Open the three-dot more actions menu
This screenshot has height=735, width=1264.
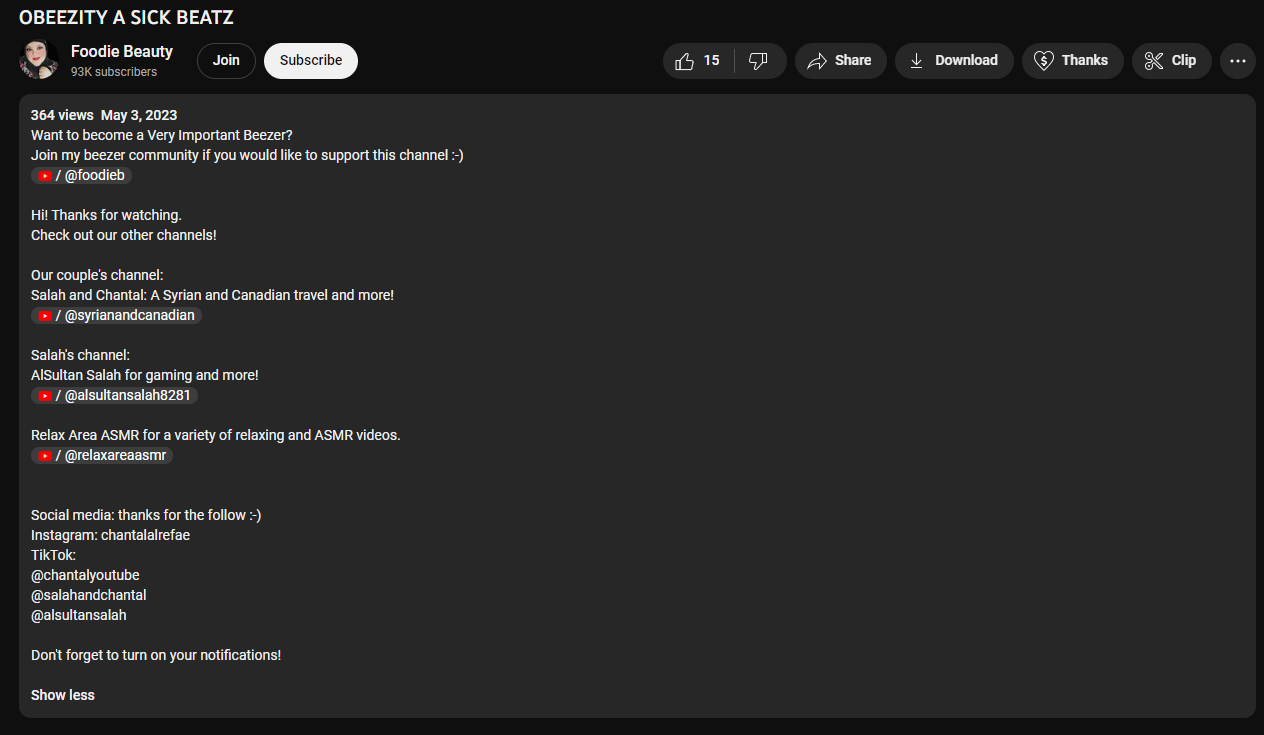(1238, 60)
